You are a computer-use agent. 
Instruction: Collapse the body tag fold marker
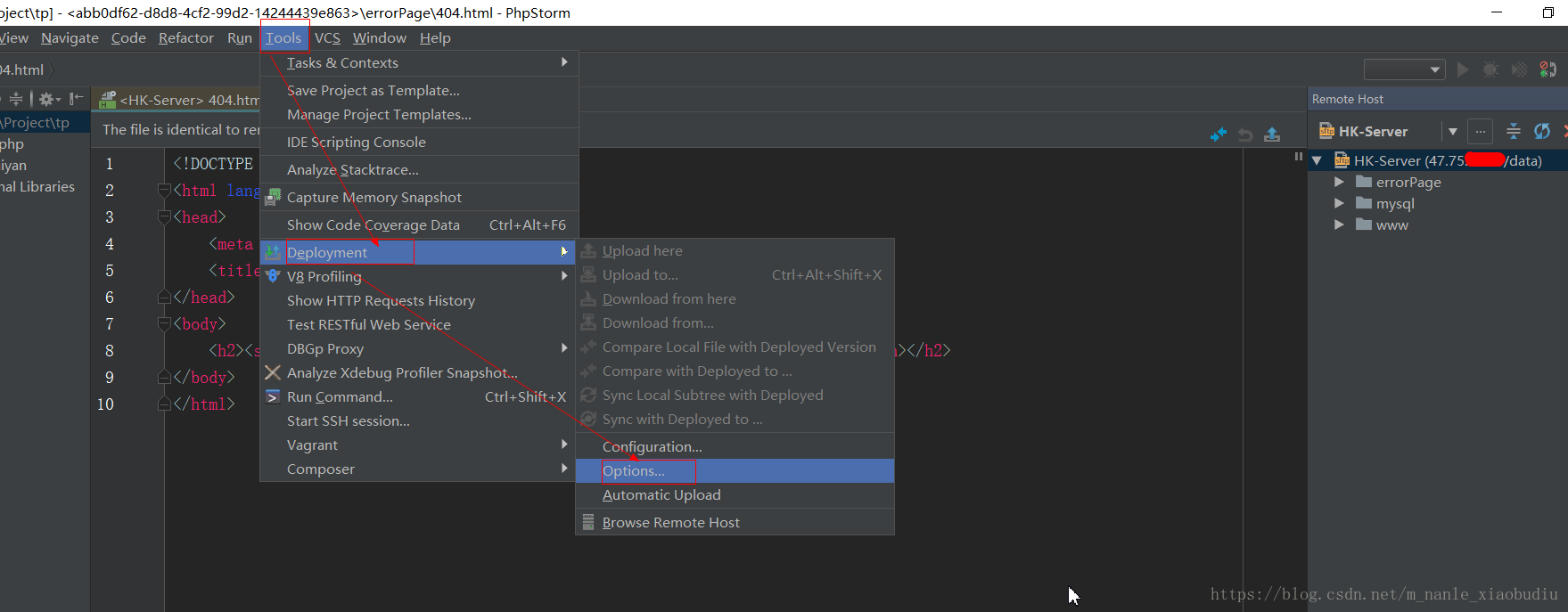pos(164,323)
